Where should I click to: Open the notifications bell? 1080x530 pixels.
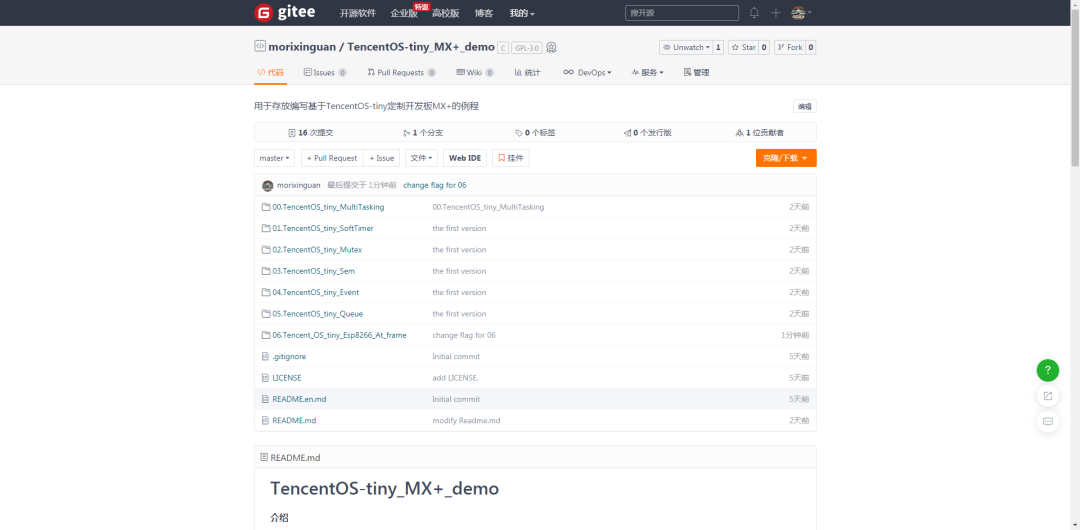[754, 13]
